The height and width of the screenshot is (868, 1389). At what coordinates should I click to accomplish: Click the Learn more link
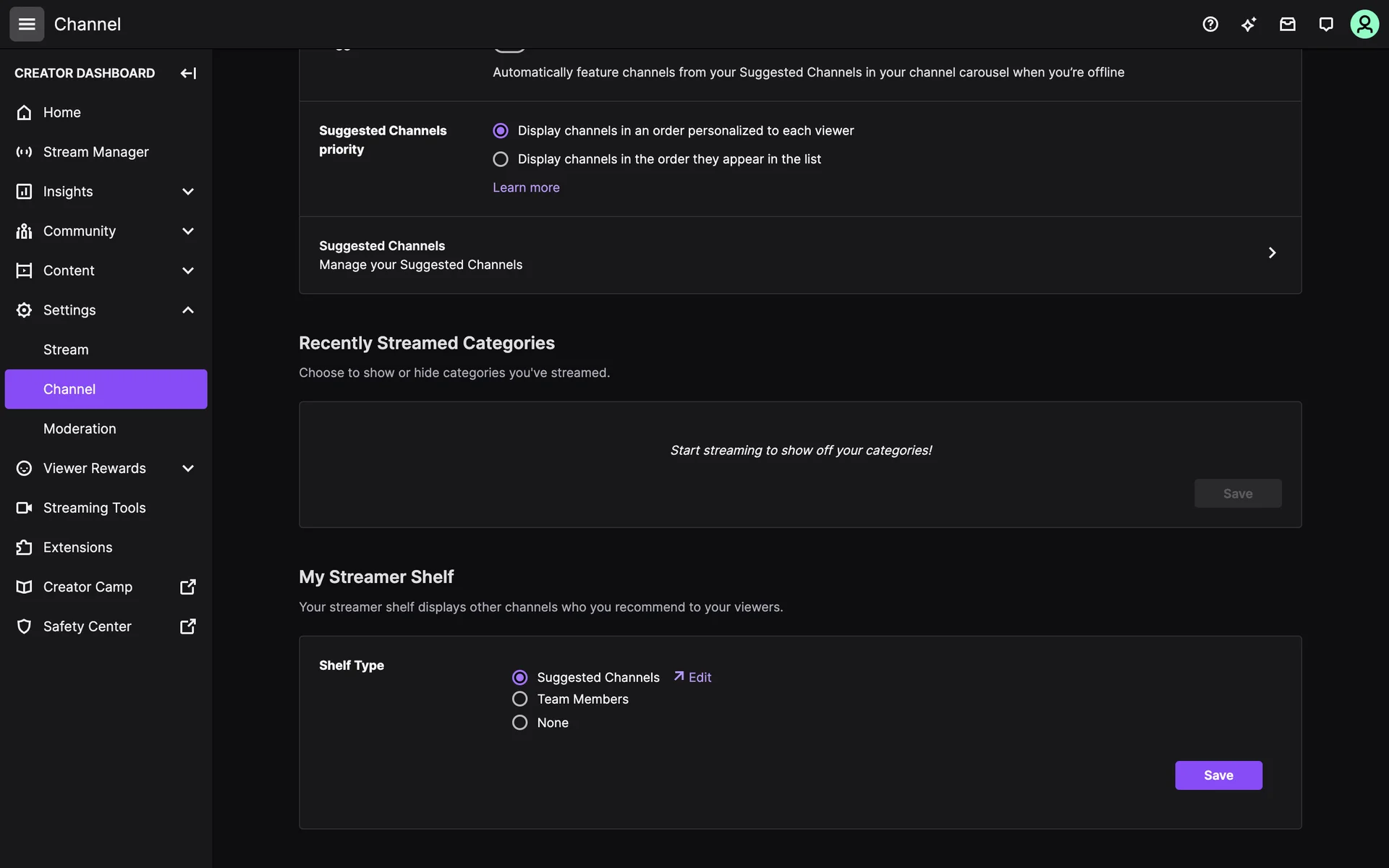tap(526, 187)
